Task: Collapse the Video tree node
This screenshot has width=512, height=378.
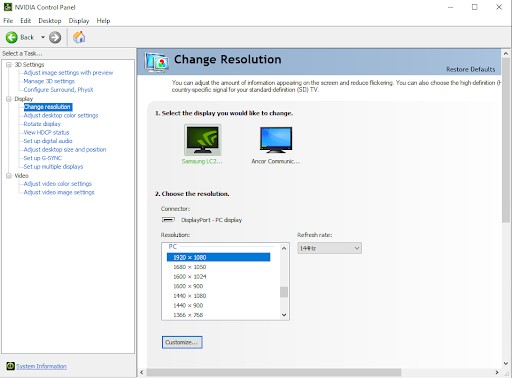Action: (9, 176)
